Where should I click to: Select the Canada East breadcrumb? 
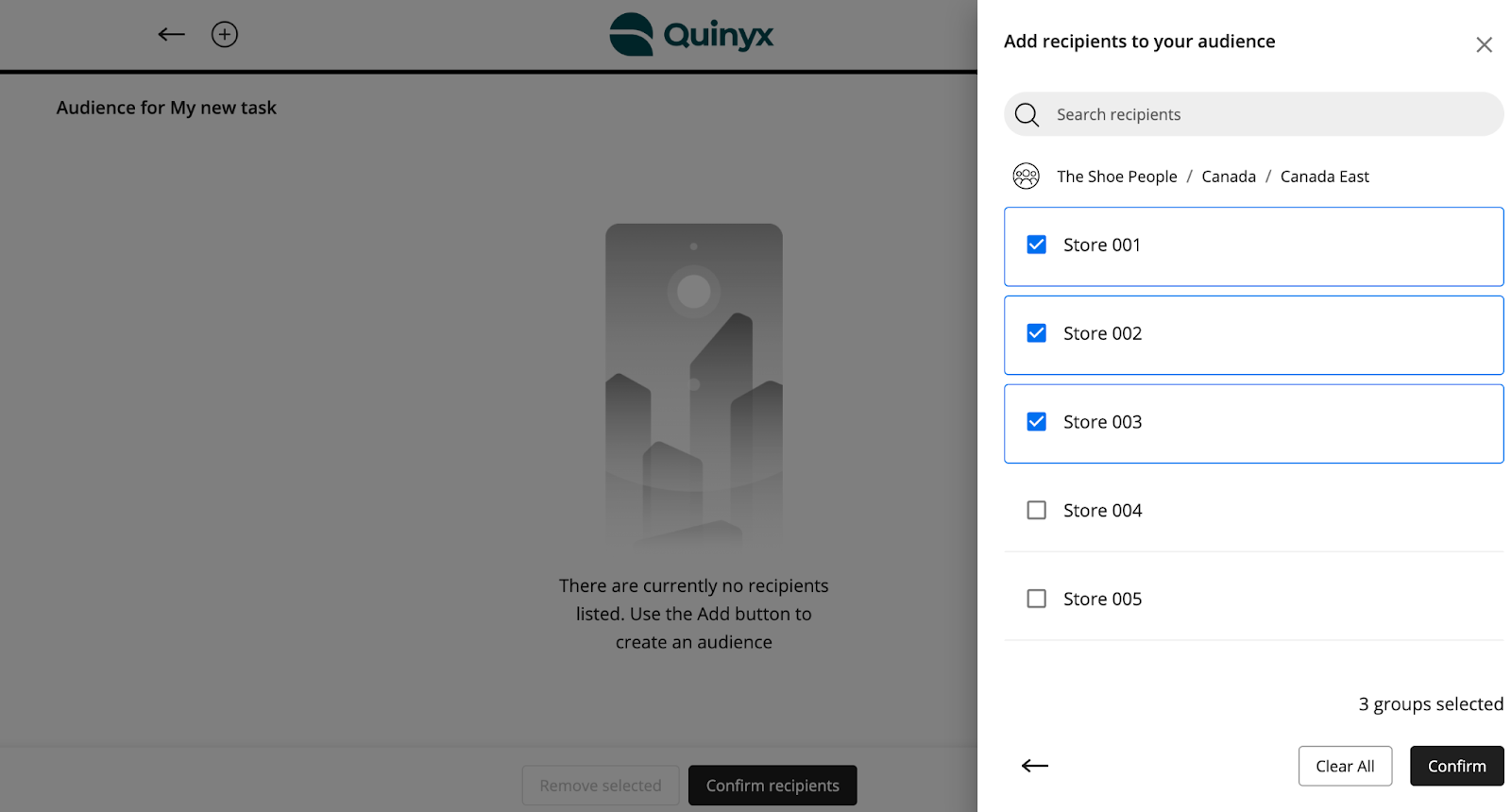[x=1324, y=177]
